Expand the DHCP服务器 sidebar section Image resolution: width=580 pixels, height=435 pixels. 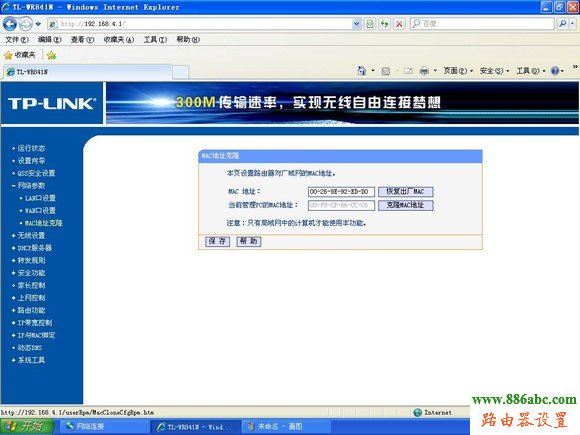coord(34,248)
